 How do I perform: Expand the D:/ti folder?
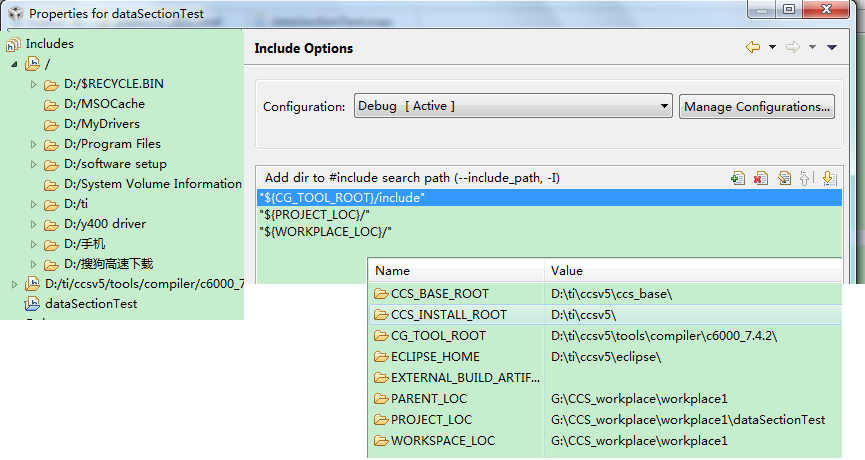click(x=33, y=205)
